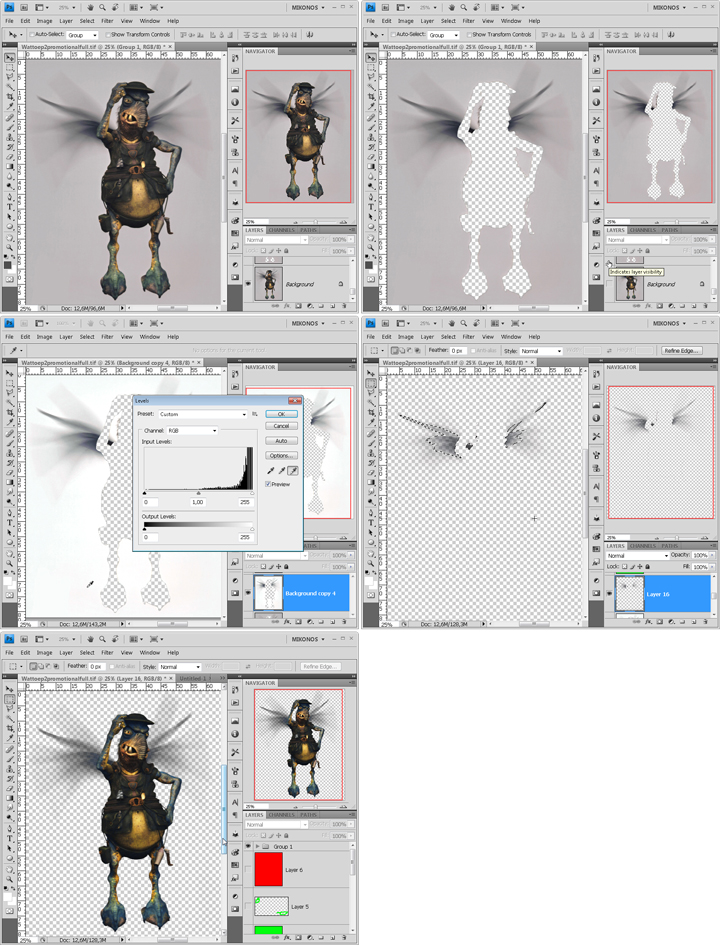
Task: Click the trash icon below Layer 16 in layers panel
Action: 706,621
